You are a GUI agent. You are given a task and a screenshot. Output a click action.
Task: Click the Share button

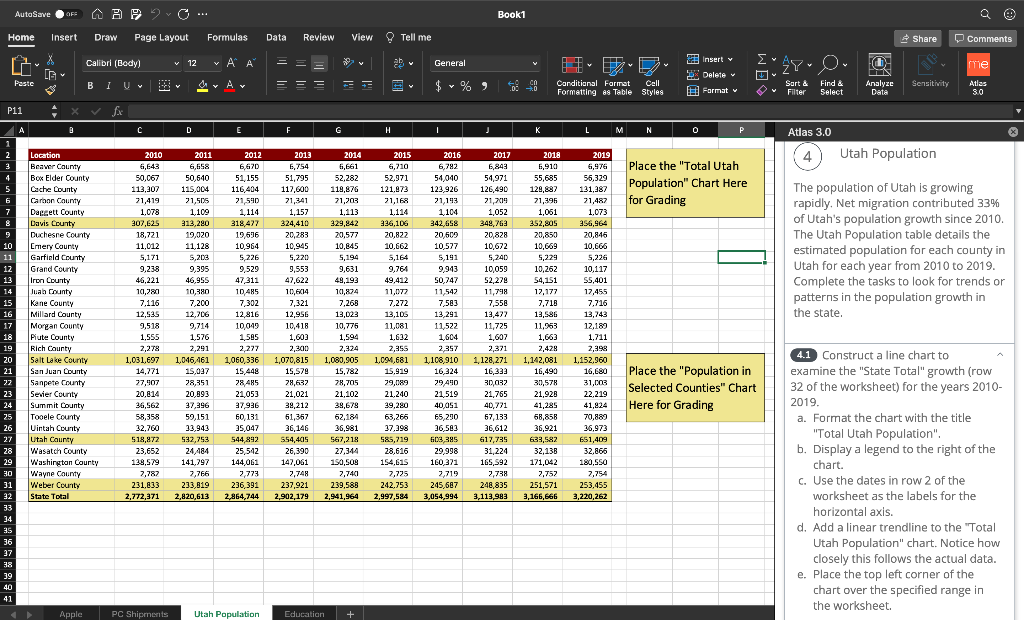[918, 38]
